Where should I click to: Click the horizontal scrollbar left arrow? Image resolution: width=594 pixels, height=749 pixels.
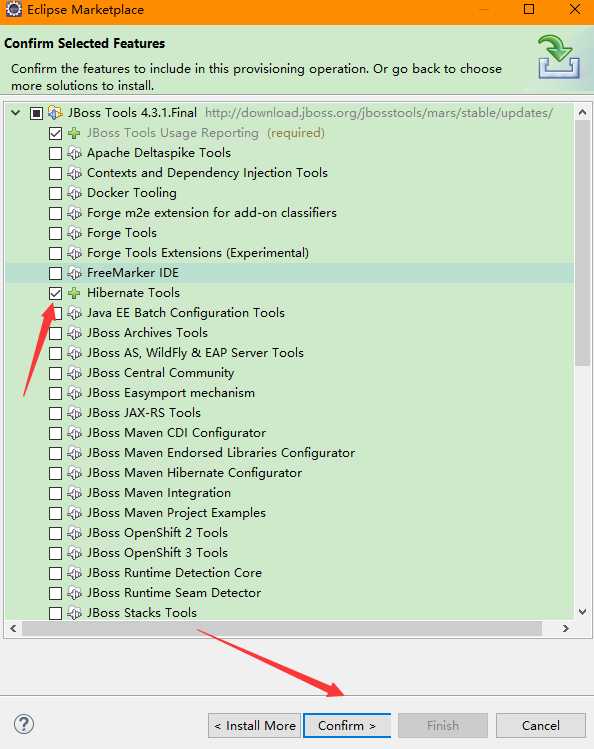[13, 629]
